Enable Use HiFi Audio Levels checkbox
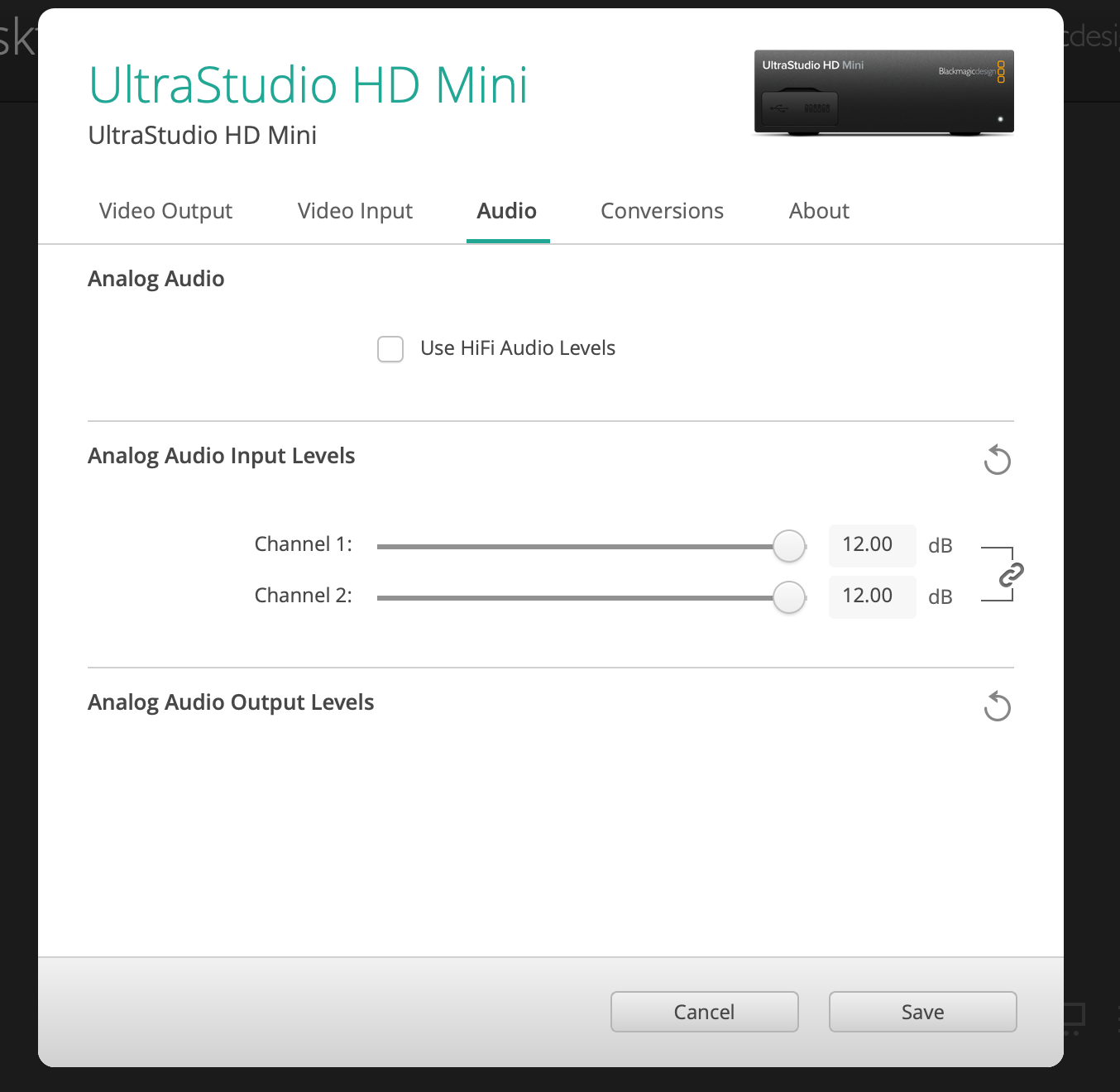Screen dimensions: 1120x1092 pyautogui.click(x=390, y=349)
